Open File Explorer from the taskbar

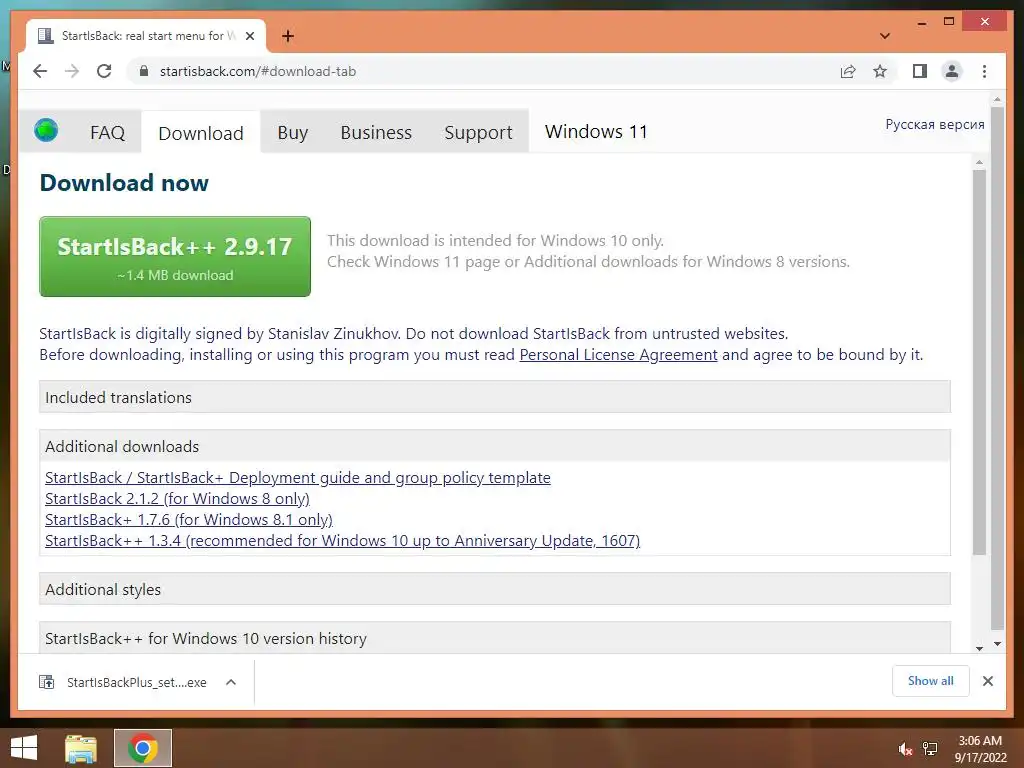(x=81, y=748)
